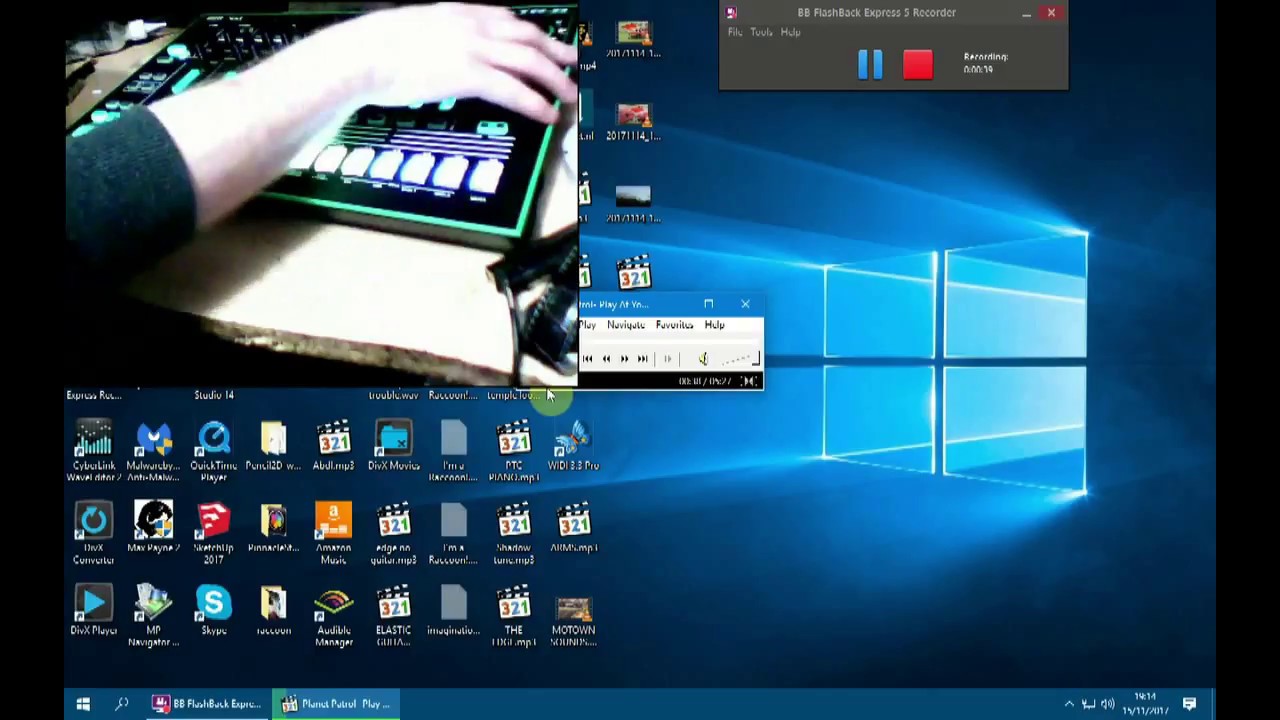Minimize the FlashBack Recorder window
The width and height of the screenshot is (1280, 720).
coord(1026,13)
